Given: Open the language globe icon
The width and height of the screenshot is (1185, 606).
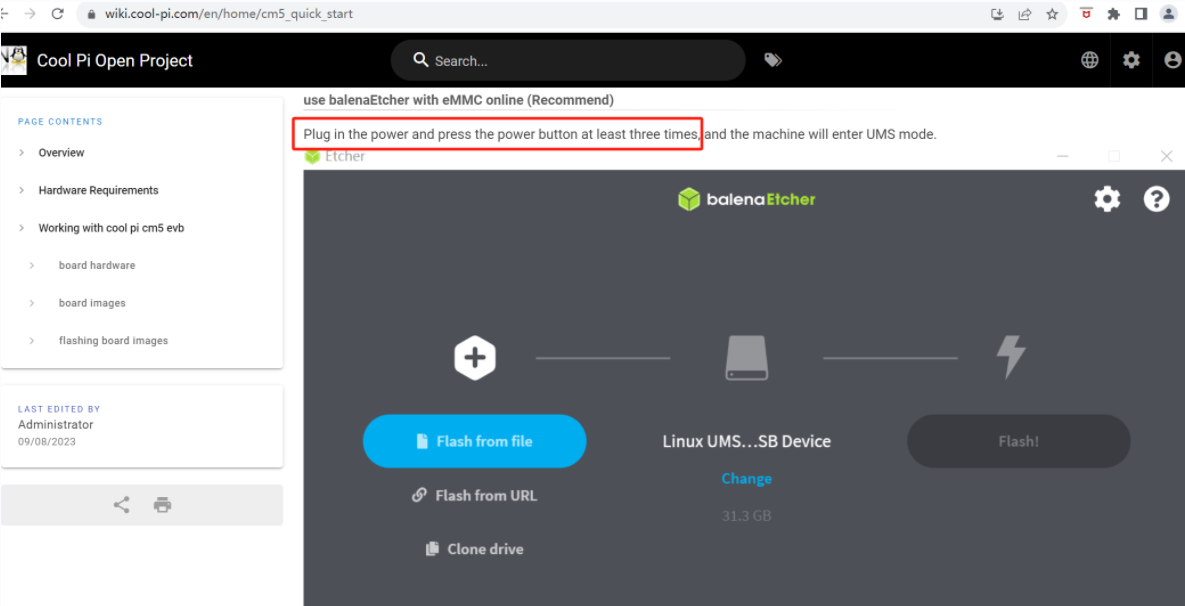Looking at the screenshot, I should pyautogui.click(x=1090, y=60).
